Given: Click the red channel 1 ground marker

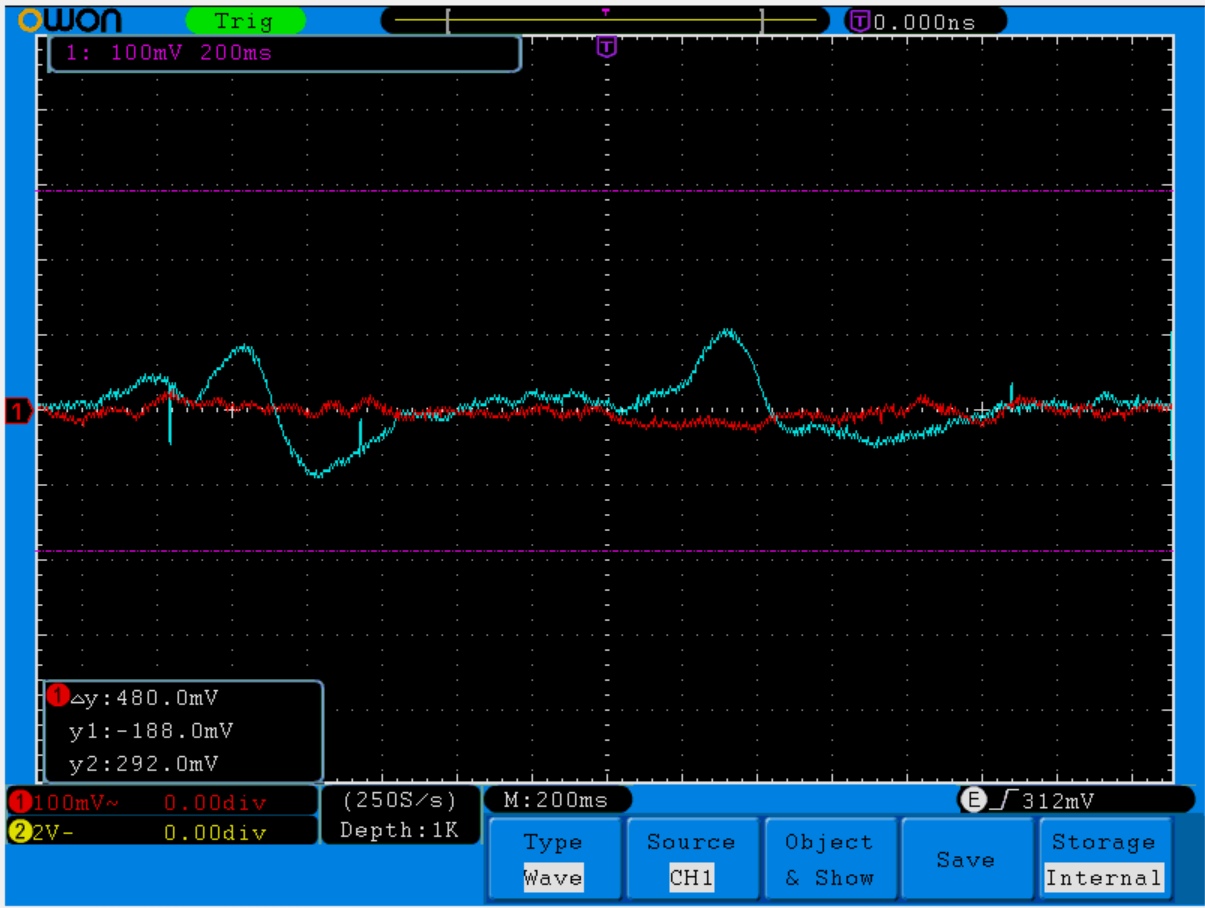Looking at the screenshot, I should pyautogui.click(x=17, y=409).
